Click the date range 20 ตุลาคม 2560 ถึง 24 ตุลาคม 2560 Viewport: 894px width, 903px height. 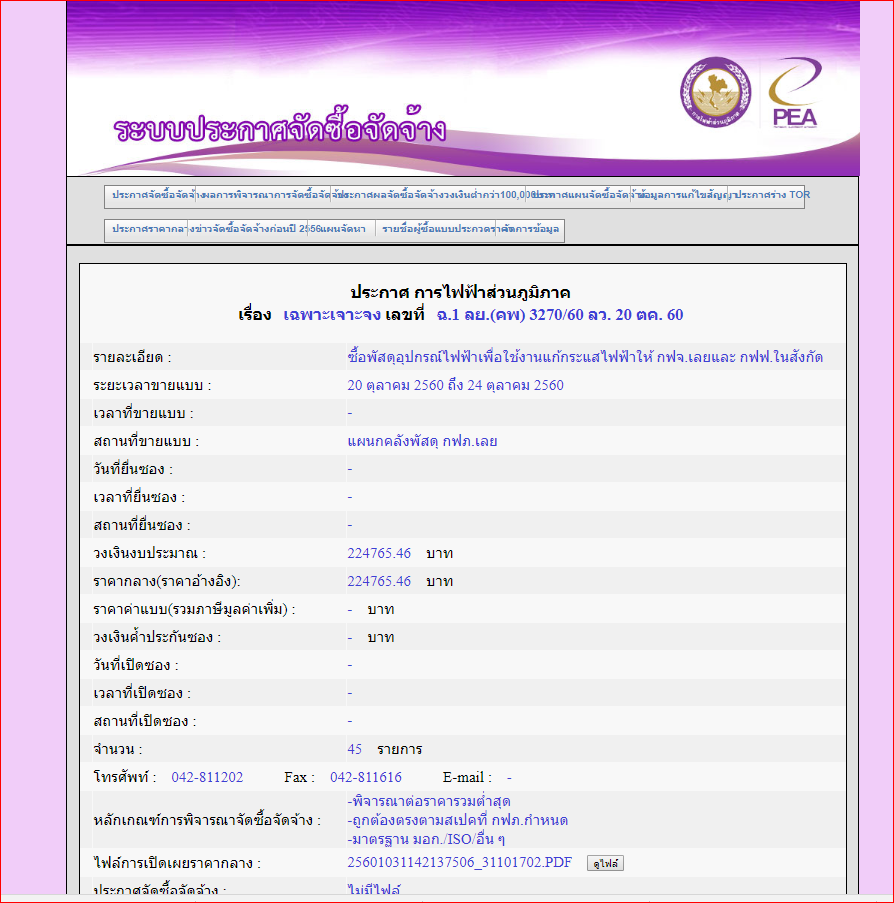pyautogui.click(x=456, y=385)
